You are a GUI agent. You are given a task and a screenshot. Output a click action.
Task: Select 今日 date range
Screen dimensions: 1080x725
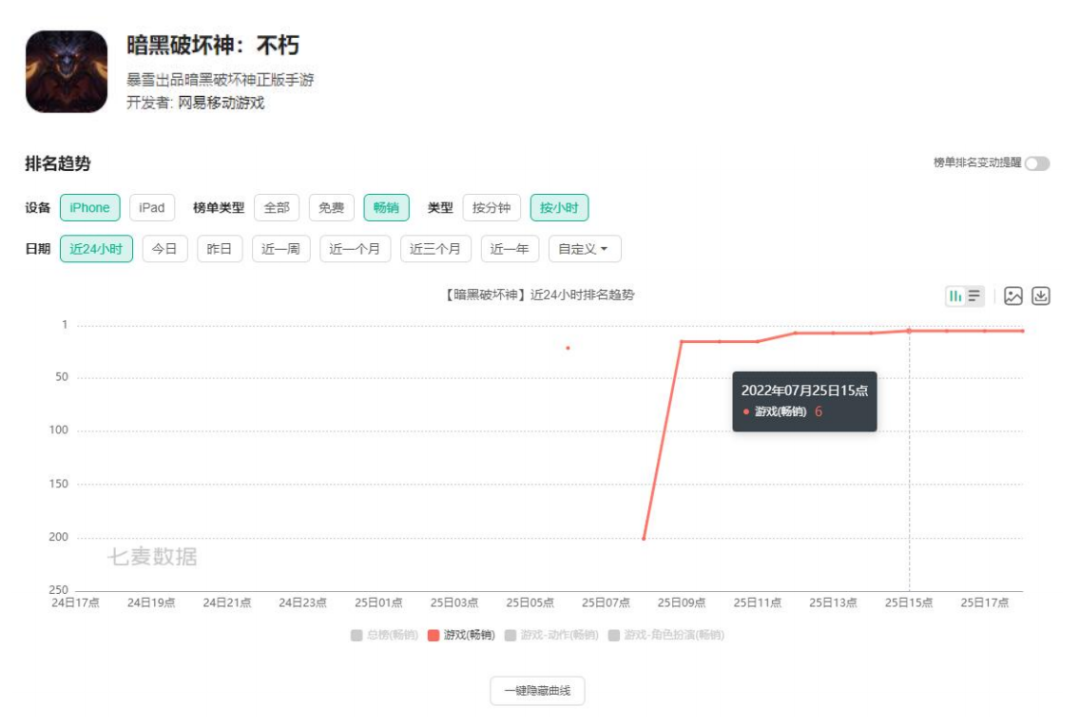165,249
